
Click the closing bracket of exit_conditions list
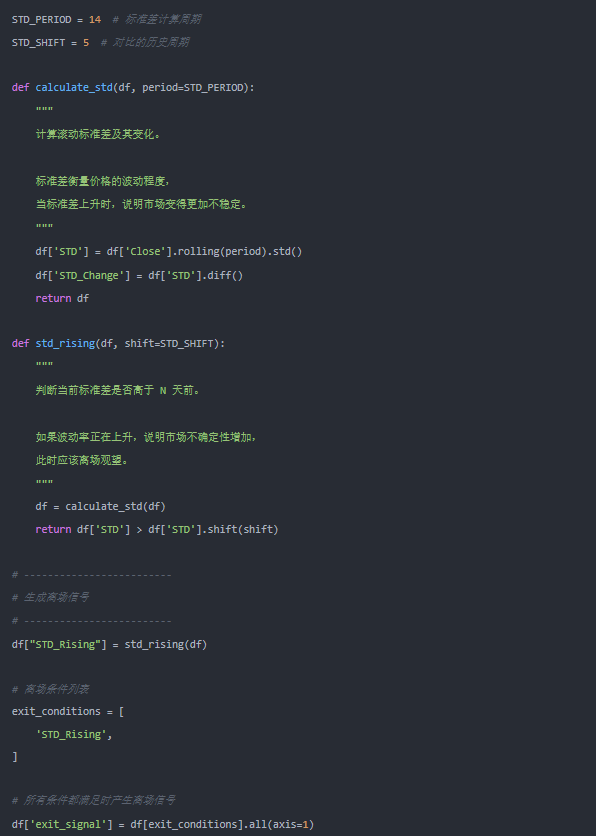15,757
